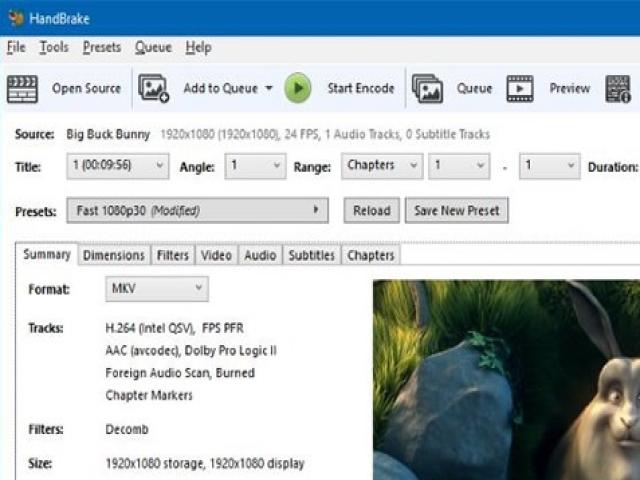Click the 1920x1080 storage size text
This screenshot has height=480, width=640.
(205, 464)
